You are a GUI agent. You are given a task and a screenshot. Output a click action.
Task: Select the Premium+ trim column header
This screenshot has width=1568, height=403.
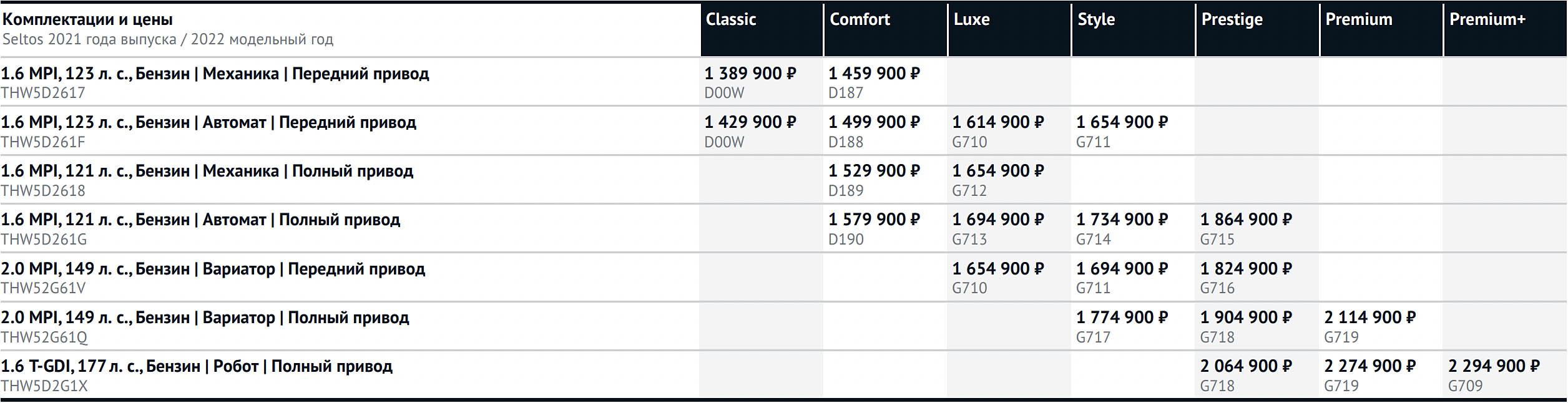click(x=1487, y=20)
